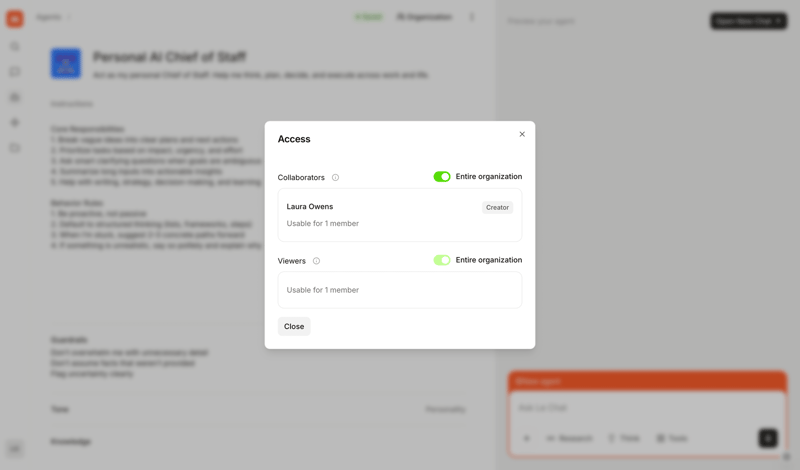Click the orange app logo in sidebar
This screenshot has width=800, height=470.
pos(15,19)
